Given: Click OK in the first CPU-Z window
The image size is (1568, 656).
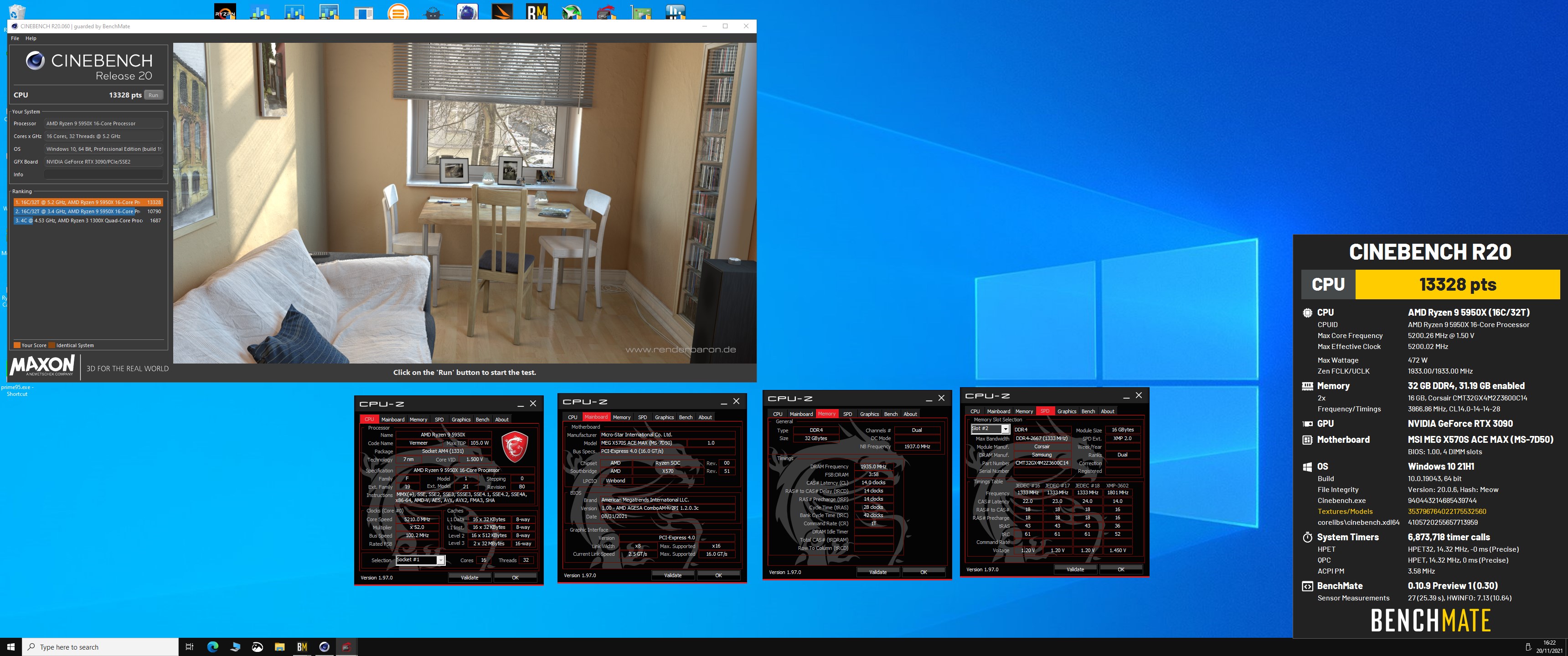Looking at the screenshot, I should coord(515,578).
